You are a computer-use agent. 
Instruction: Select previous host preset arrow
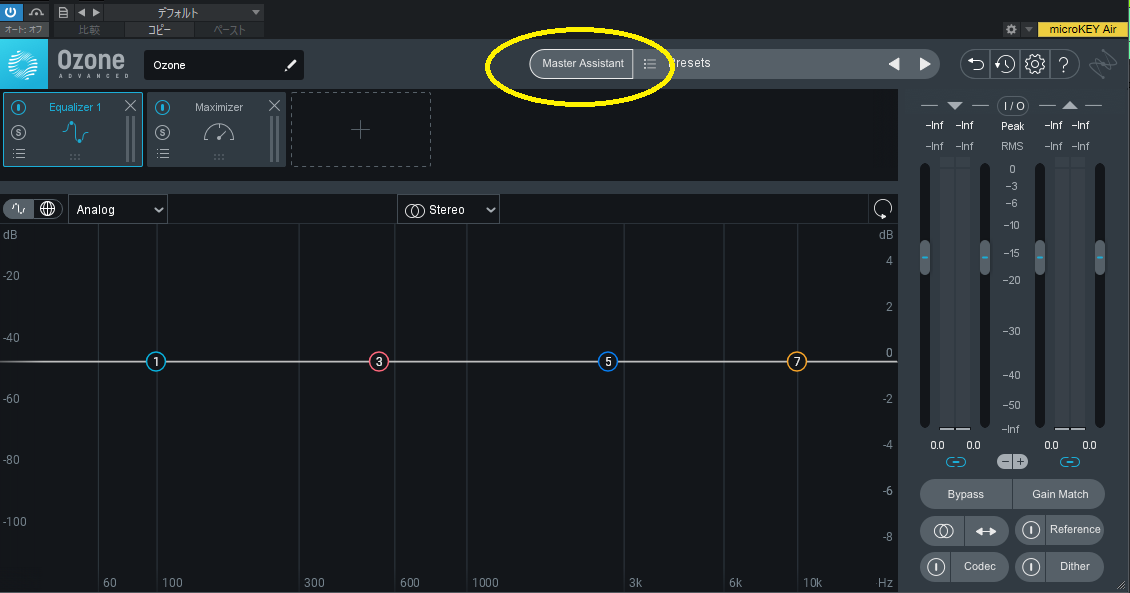tap(81, 12)
